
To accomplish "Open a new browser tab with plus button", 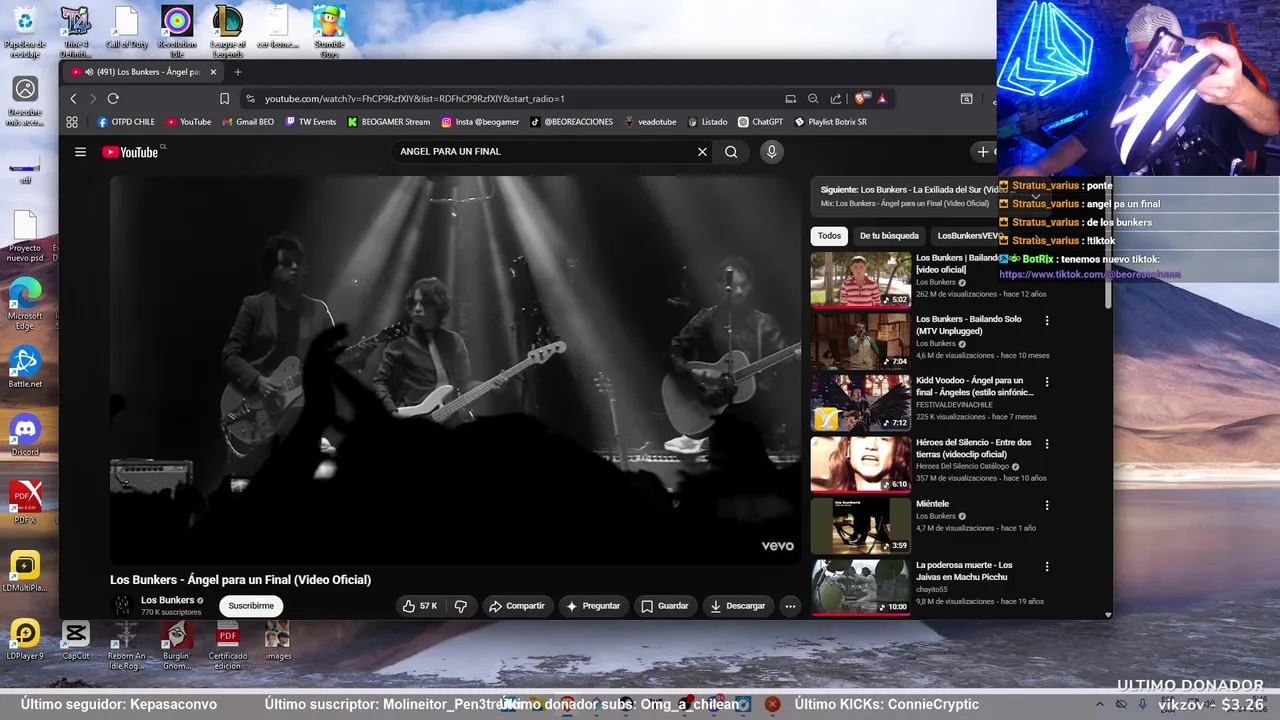I will [x=237, y=72].
